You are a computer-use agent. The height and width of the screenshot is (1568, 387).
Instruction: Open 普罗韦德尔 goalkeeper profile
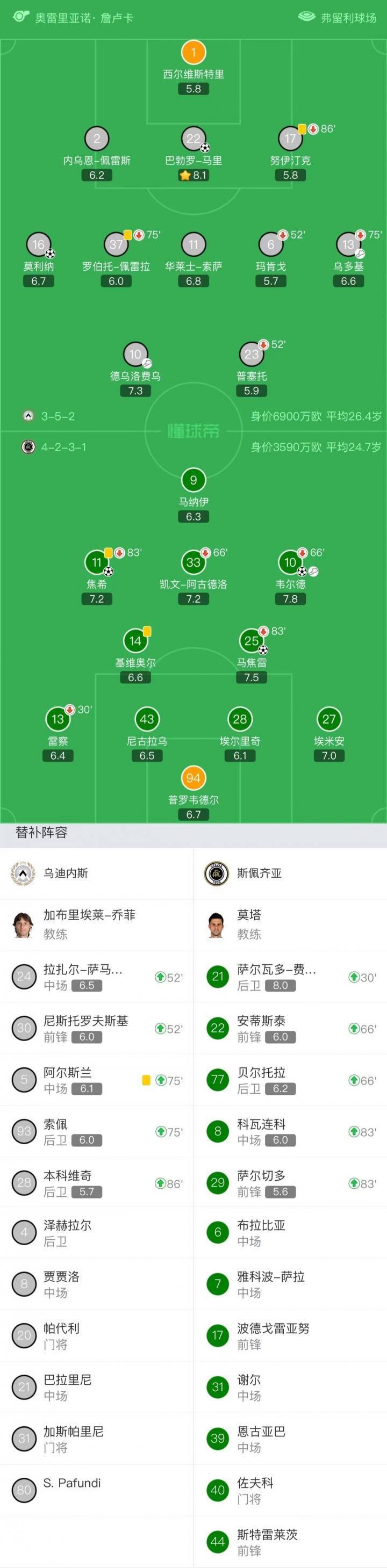coord(194,778)
